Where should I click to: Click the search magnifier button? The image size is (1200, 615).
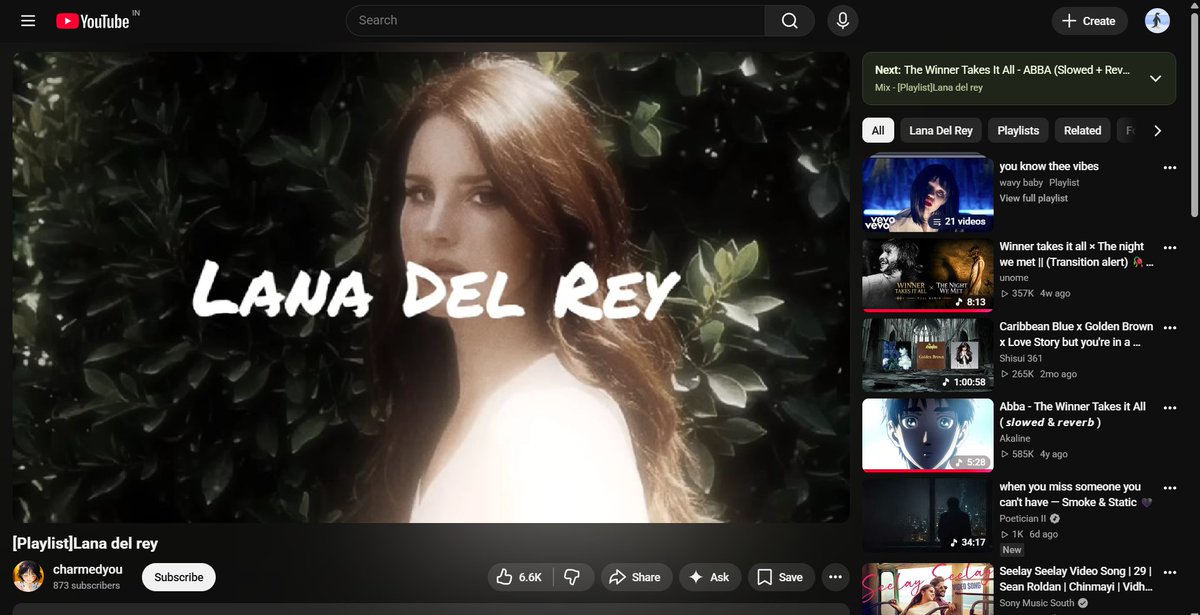tap(790, 20)
